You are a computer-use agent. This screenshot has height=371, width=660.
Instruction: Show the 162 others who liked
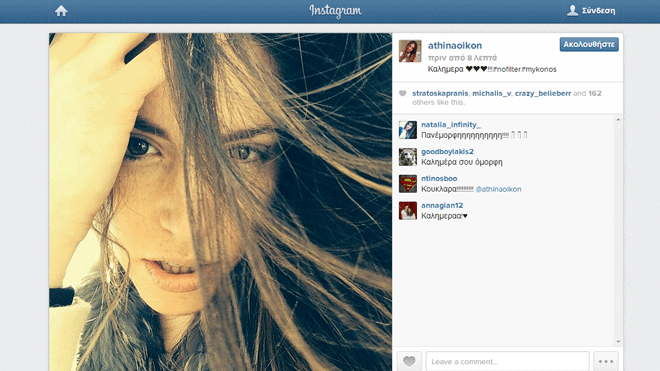click(x=594, y=93)
